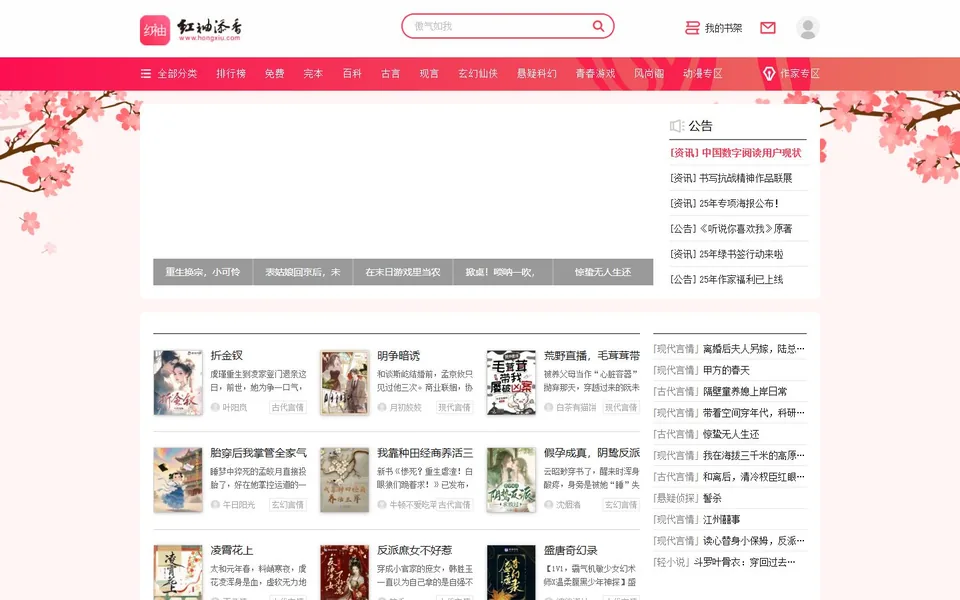The width and height of the screenshot is (960, 600).
Task: Open the 折金钗 book cover
Action: 178,383
